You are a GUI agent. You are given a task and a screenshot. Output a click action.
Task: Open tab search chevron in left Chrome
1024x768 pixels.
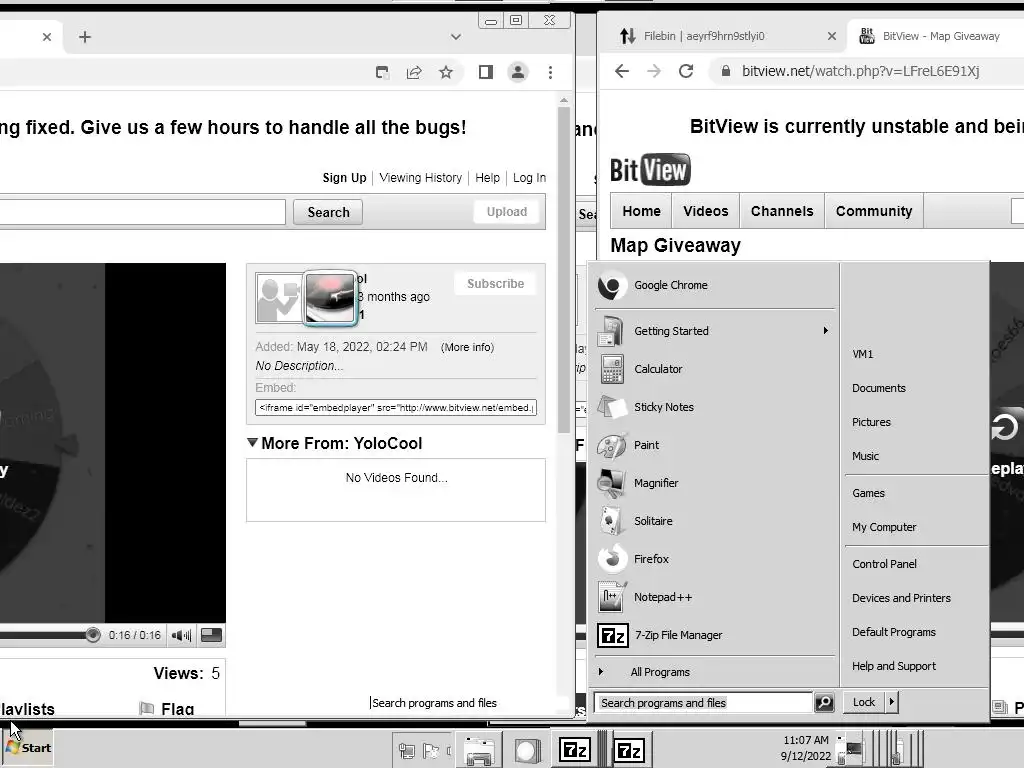point(456,37)
